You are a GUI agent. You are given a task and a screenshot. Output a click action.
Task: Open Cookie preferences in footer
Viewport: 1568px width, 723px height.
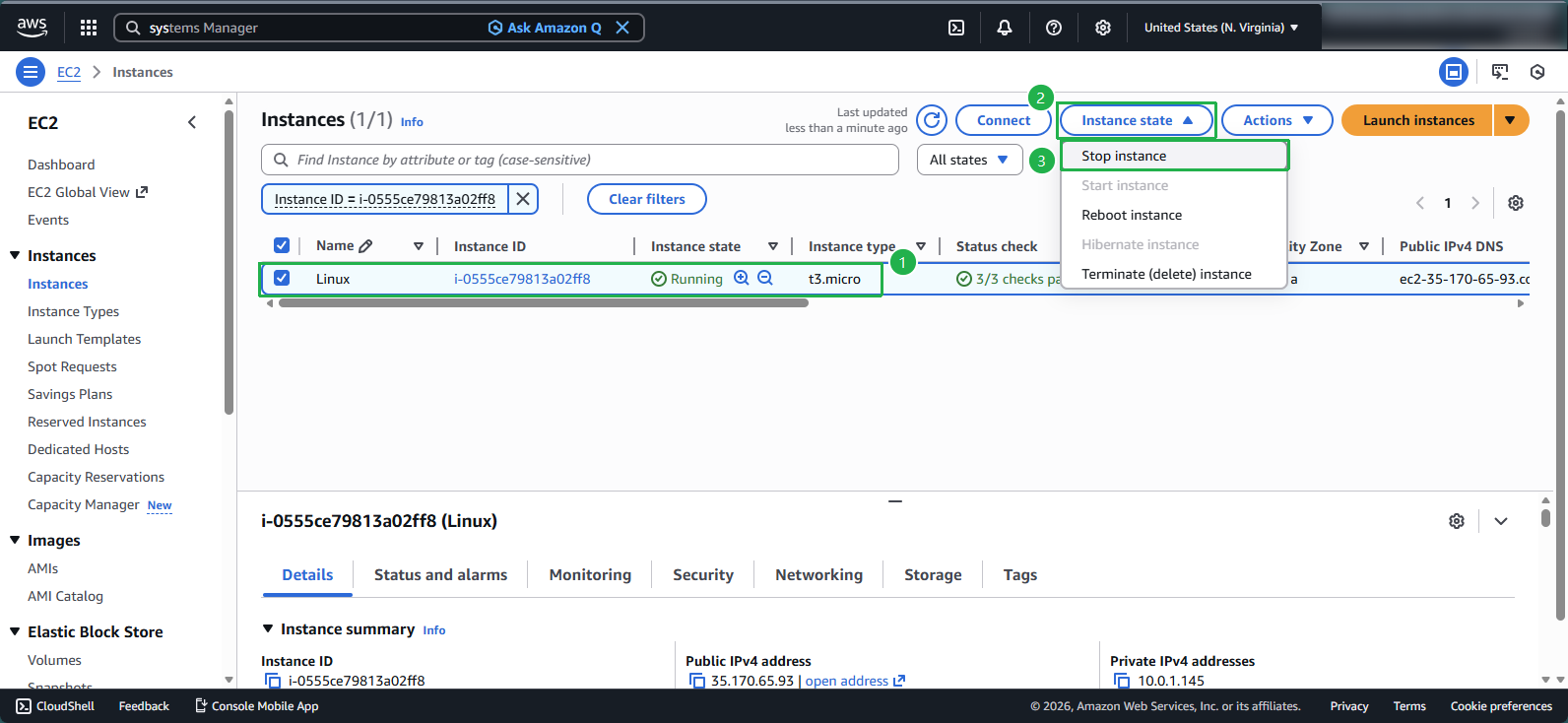click(1501, 706)
